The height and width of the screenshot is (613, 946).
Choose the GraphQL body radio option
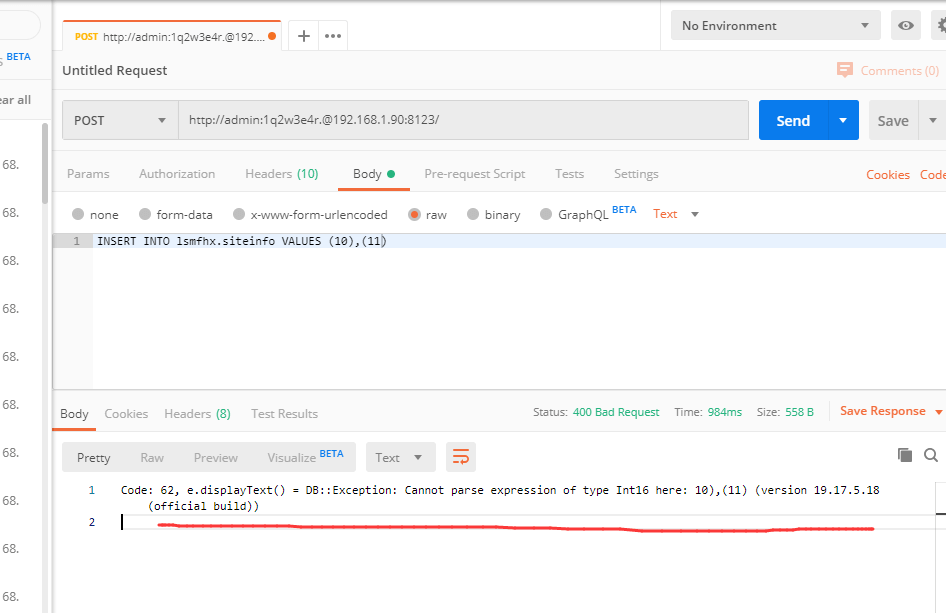point(546,214)
